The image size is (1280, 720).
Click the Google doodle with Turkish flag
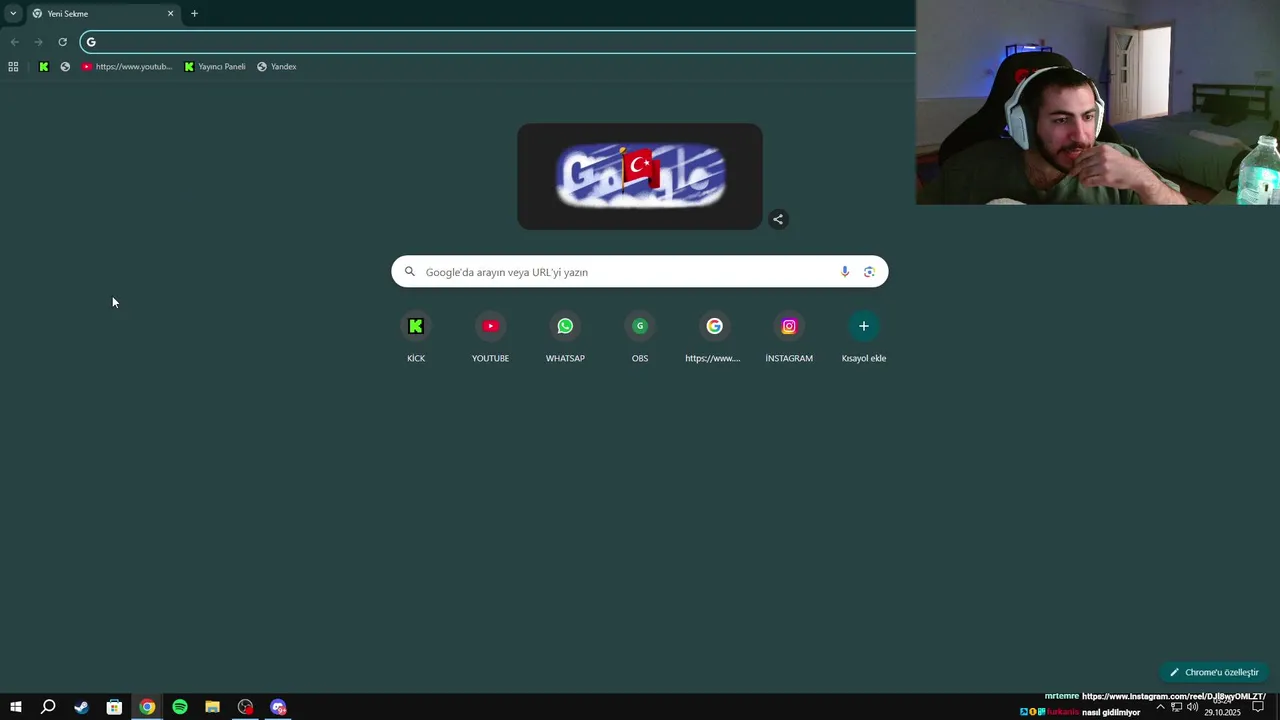(x=640, y=176)
